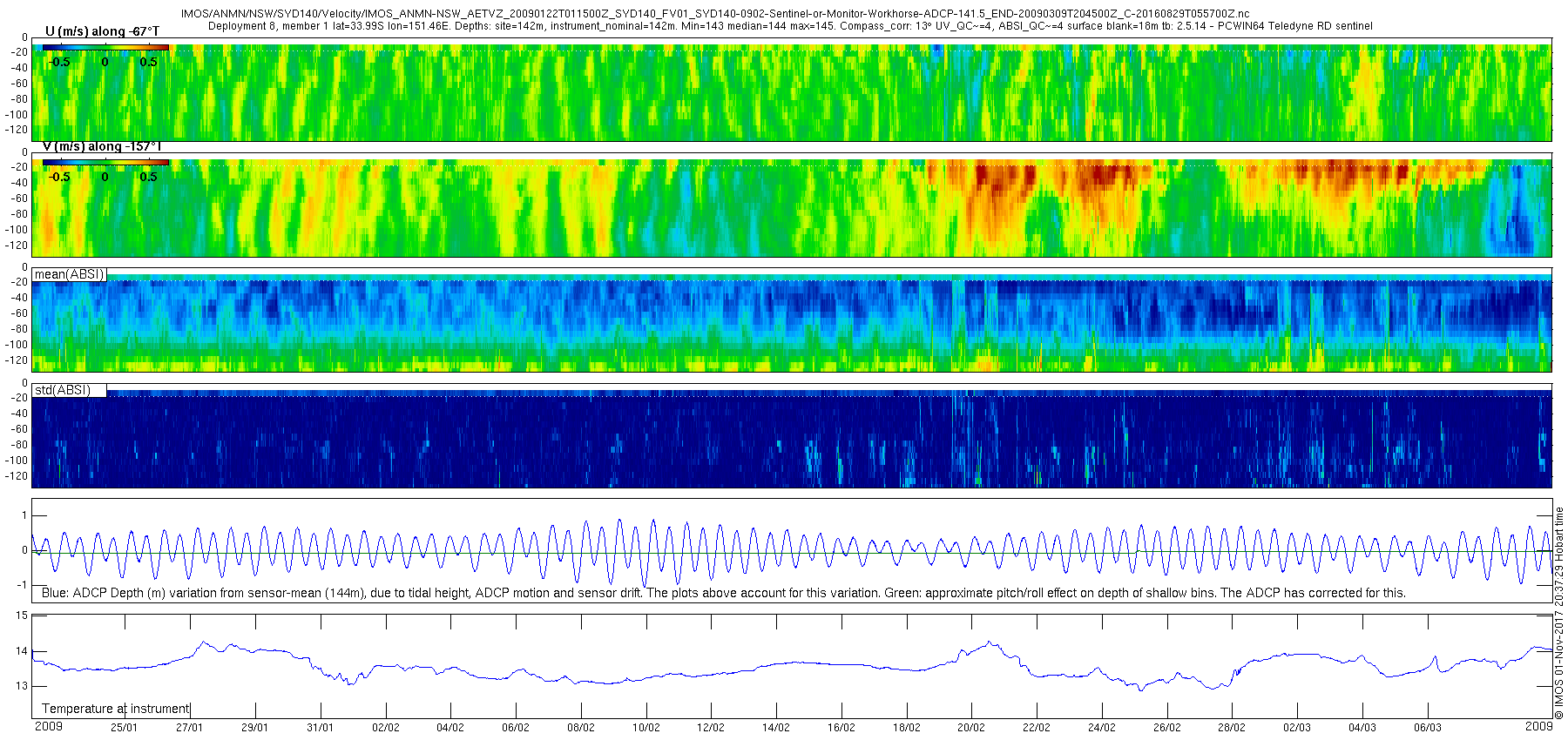This screenshot has width=1568, height=740.
Task: Click the '16/02' date tick label
Action: pyautogui.click(x=841, y=728)
